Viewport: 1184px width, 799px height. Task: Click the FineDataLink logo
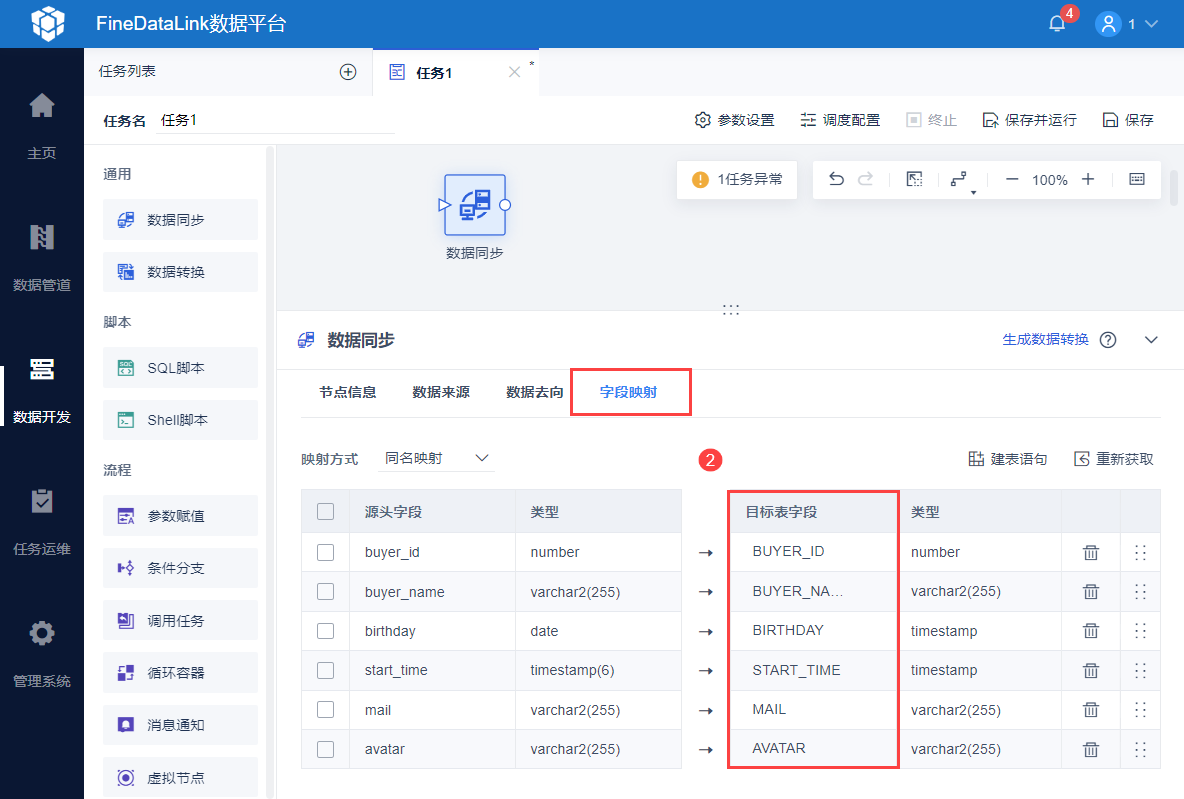tap(48, 23)
